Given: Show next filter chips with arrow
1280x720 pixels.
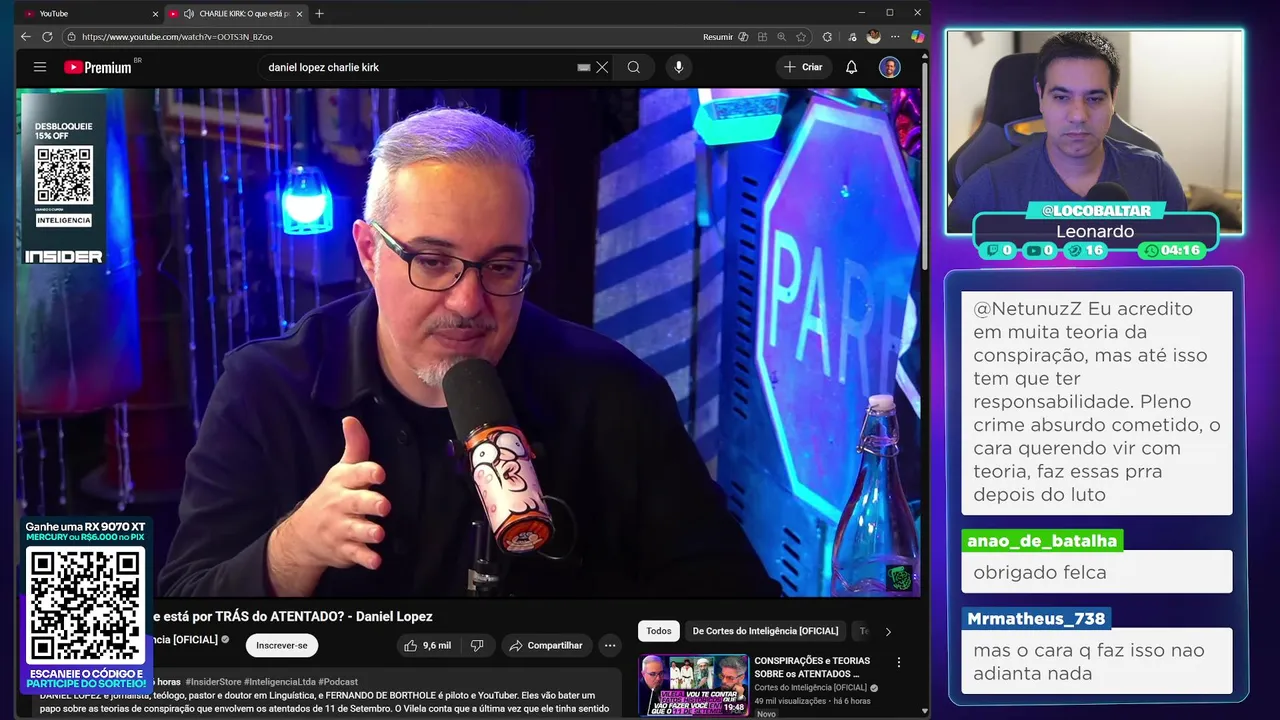Looking at the screenshot, I should pos(888,631).
